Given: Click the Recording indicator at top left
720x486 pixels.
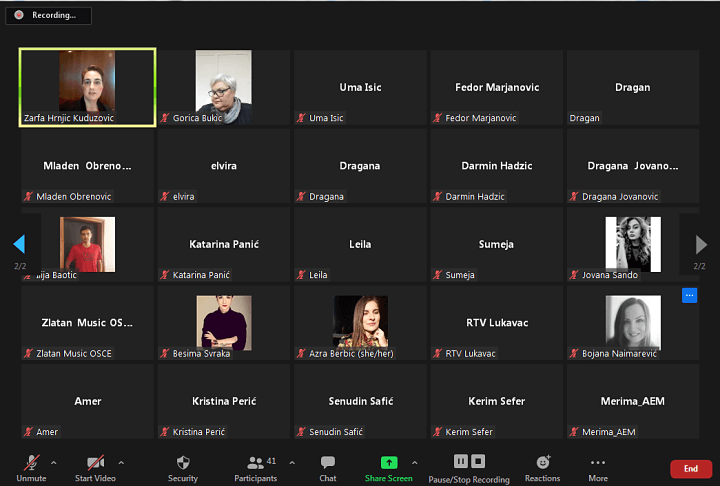Looking at the screenshot, I should 48,15.
